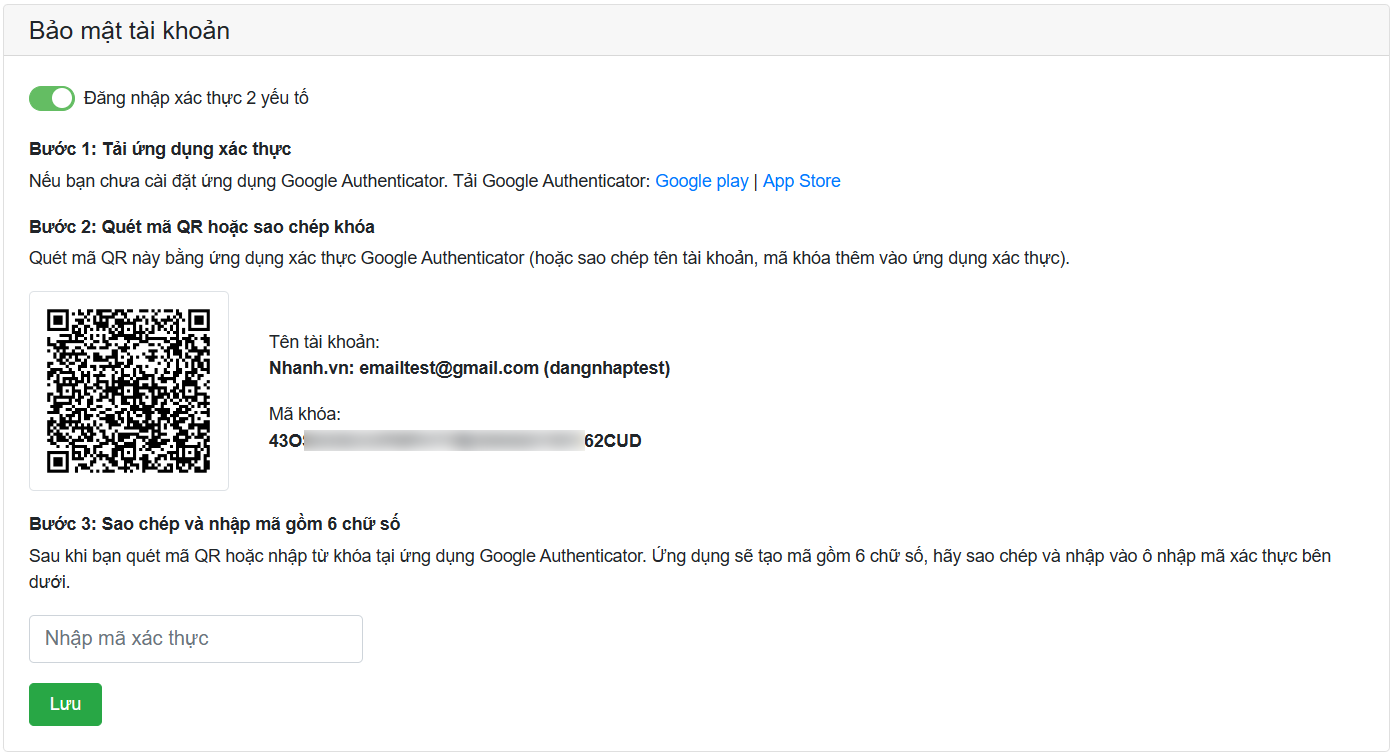
Task: Select the secret key text ending in 62CUD
Action: coord(455,440)
